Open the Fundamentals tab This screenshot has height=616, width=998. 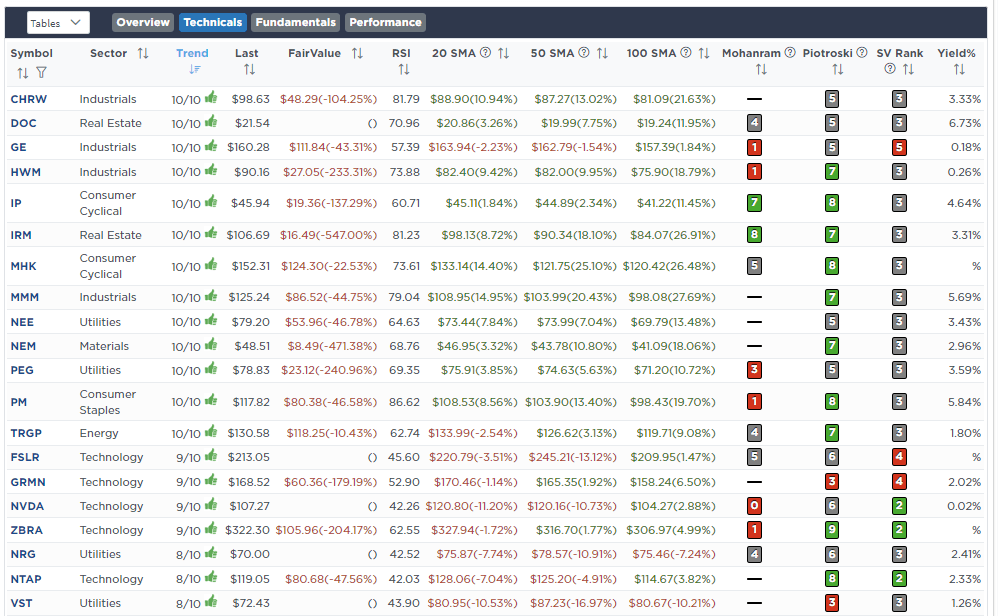(x=295, y=22)
